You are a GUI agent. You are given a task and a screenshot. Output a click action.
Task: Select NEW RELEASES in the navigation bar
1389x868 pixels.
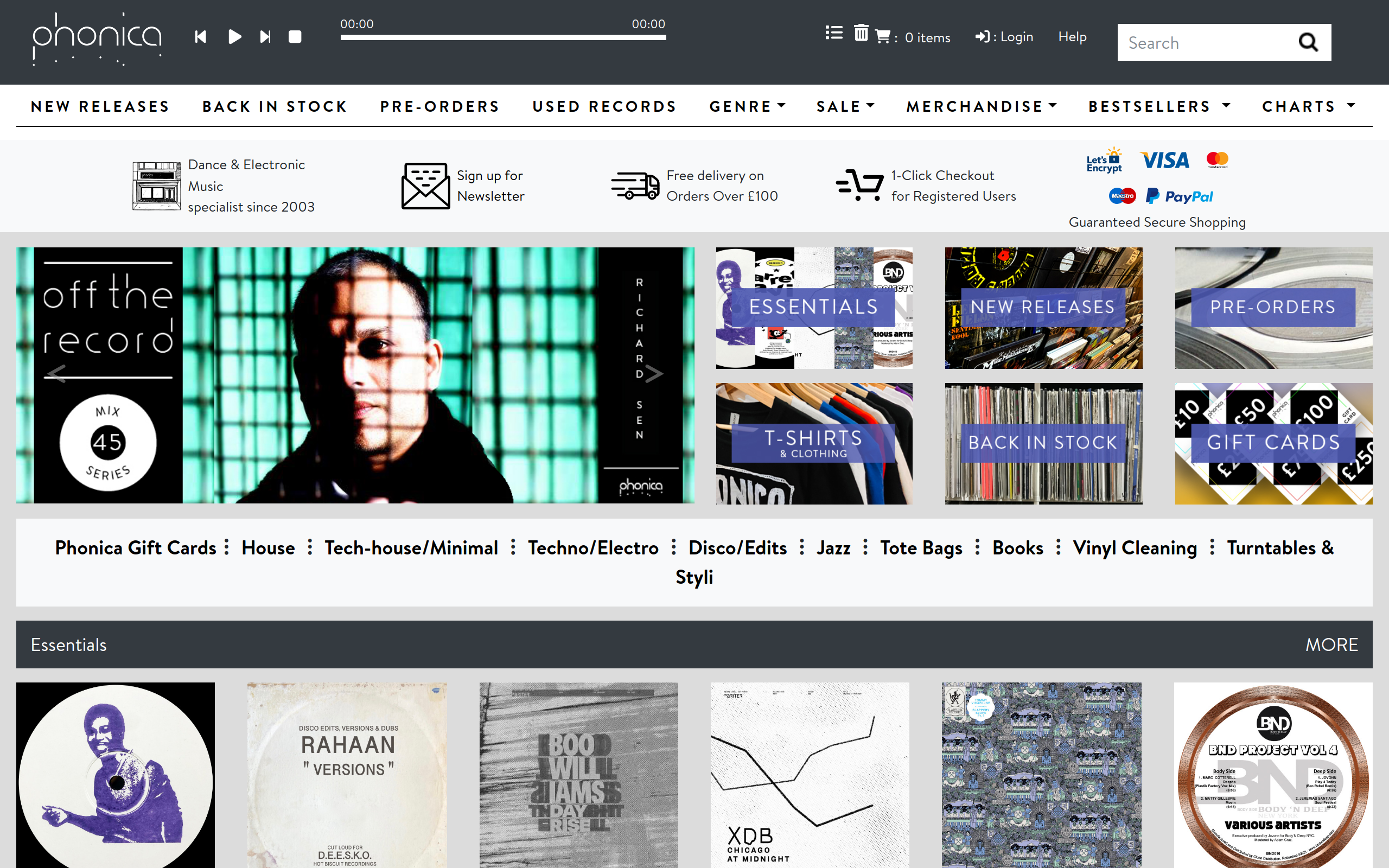tap(100, 106)
